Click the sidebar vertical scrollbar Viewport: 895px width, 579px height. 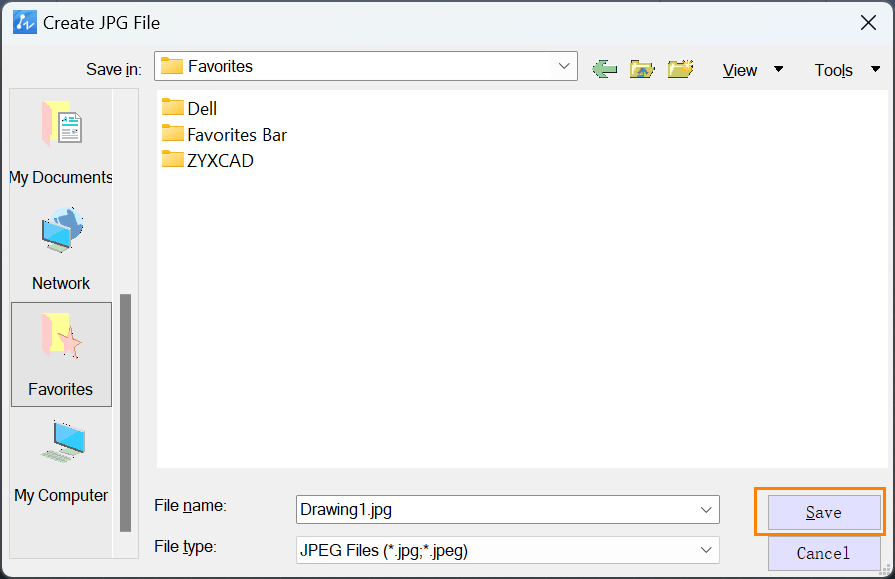click(x=126, y=412)
